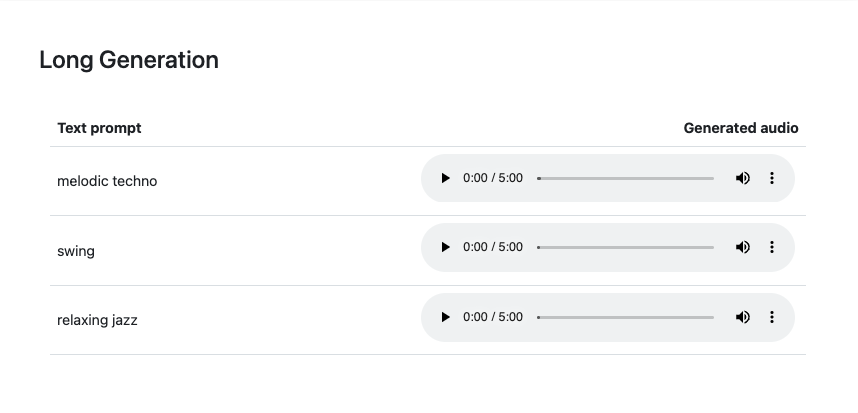Image resolution: width=858 pixels, height=413 pixels.
Task: Click the melodic techno seek bar
Action: pos(626,178)
